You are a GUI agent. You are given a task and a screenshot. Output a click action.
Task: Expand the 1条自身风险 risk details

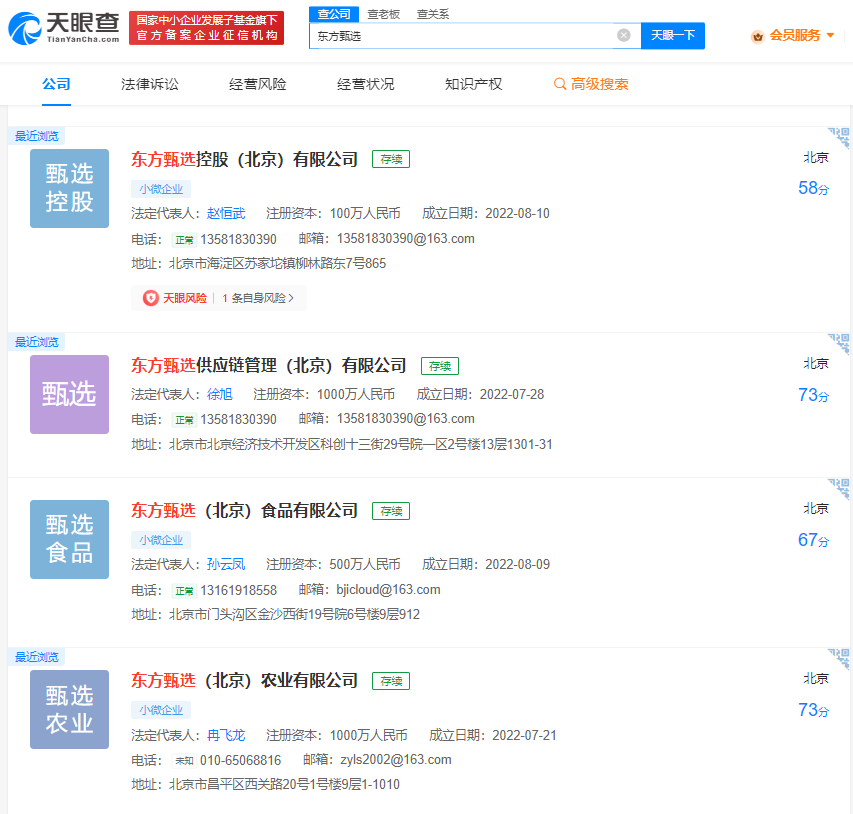(x=258, y=298)
